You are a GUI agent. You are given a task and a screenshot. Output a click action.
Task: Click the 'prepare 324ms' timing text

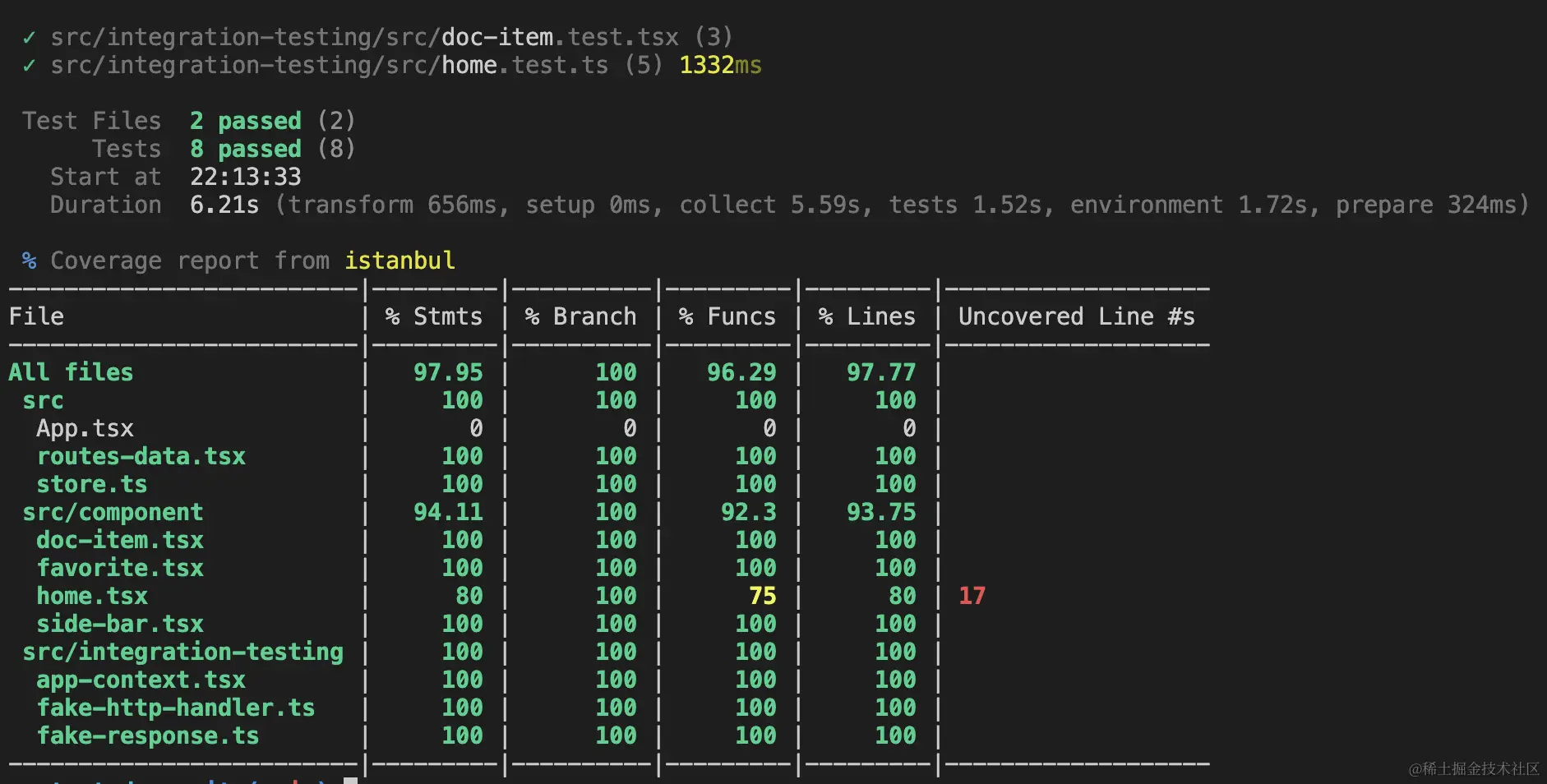click(1426, 205)
